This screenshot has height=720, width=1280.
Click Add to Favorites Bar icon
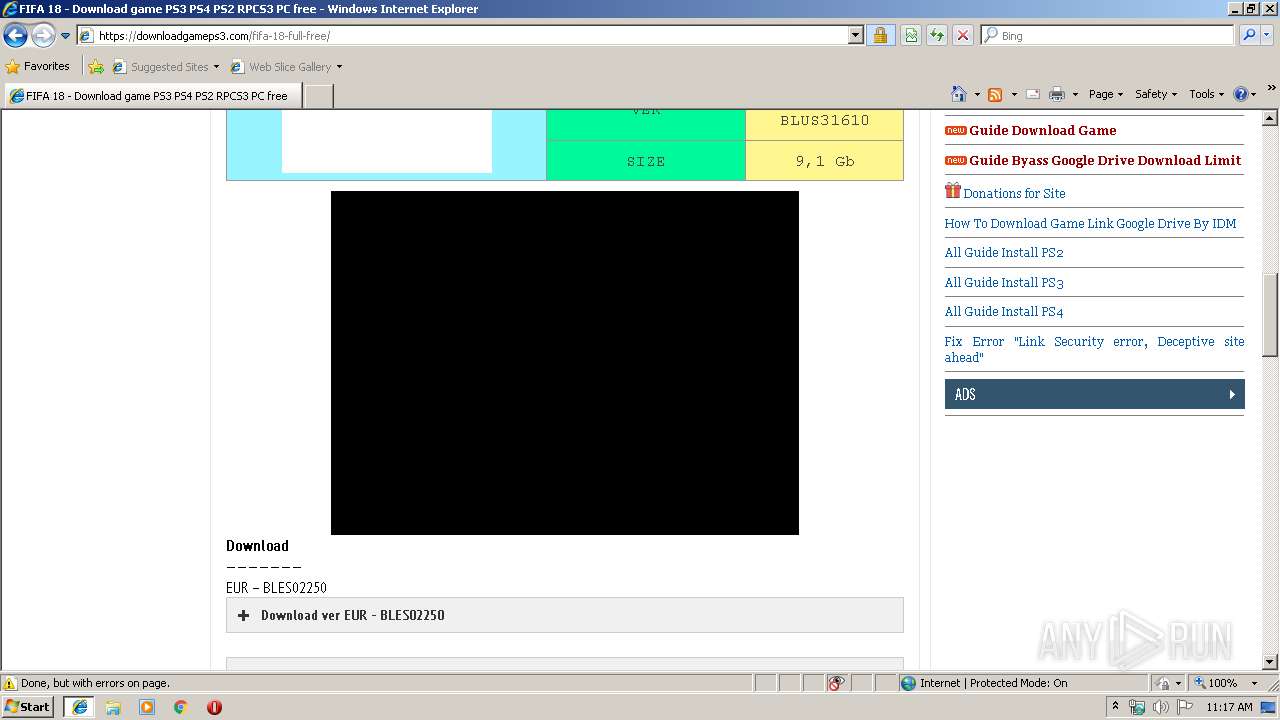click(96, 67)
